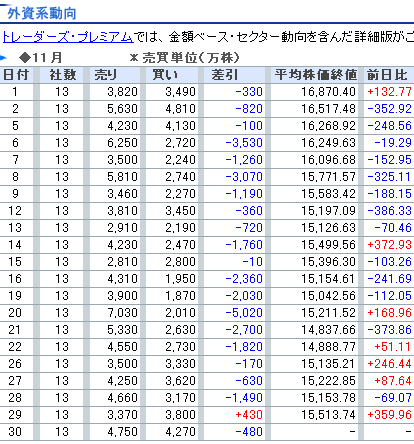
Task: Click the blue arrow beside ◆11月
Action: (x=3, y=58)
